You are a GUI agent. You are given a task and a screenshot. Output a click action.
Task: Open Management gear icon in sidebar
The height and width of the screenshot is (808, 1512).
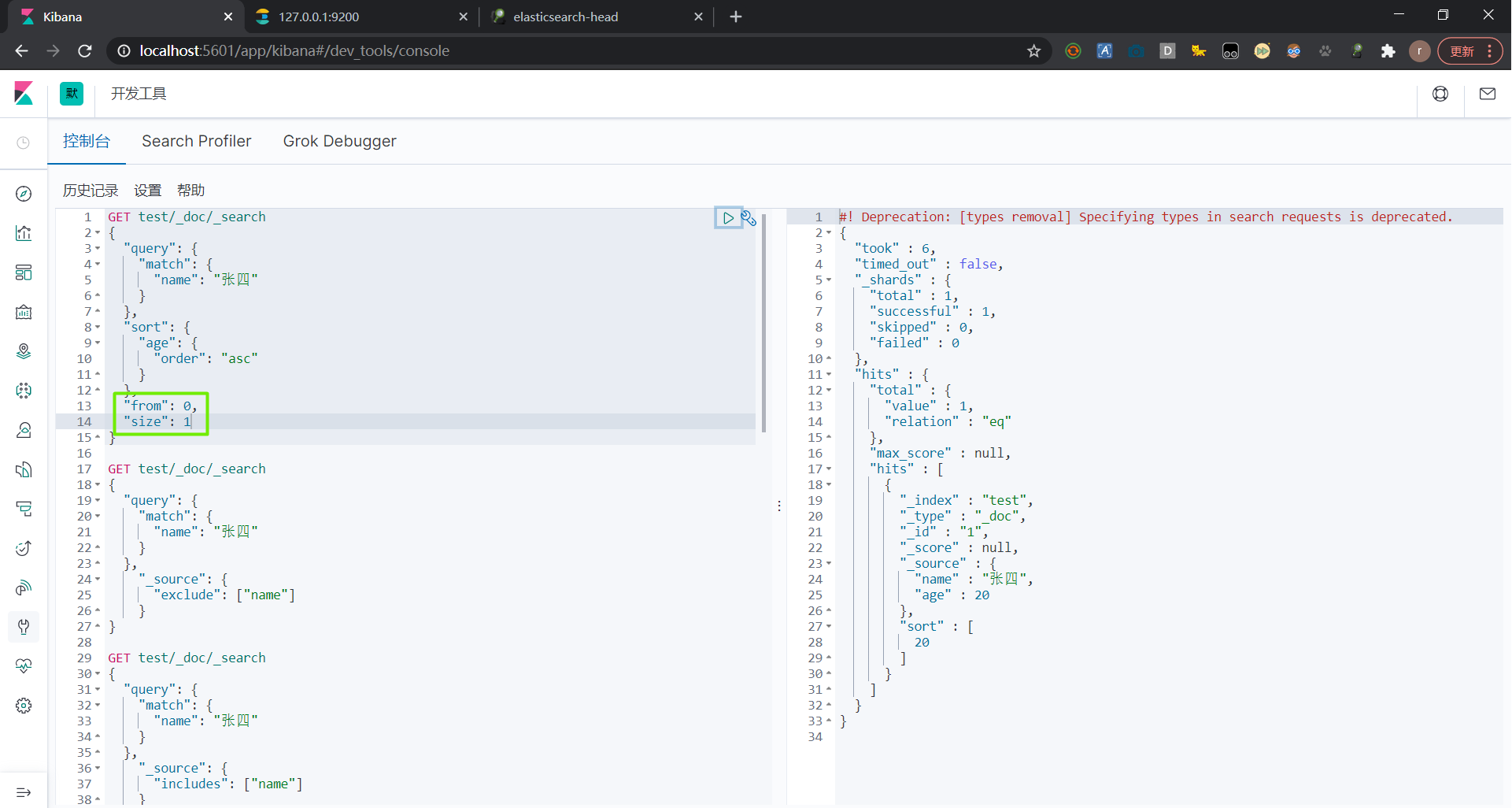(24, 706)
